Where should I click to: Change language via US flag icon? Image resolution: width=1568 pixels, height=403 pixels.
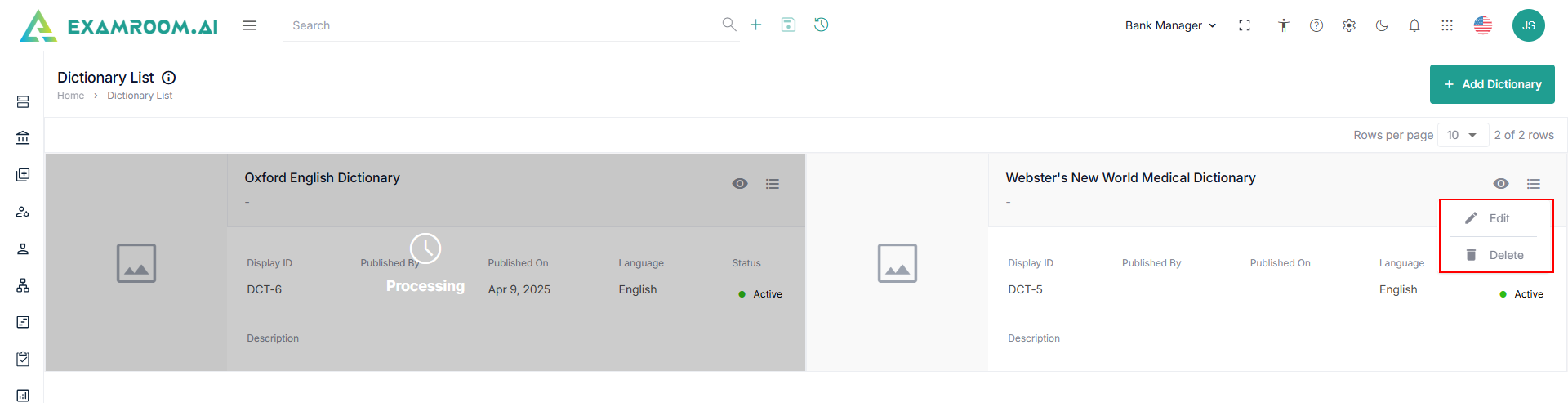click(1483, 25)
